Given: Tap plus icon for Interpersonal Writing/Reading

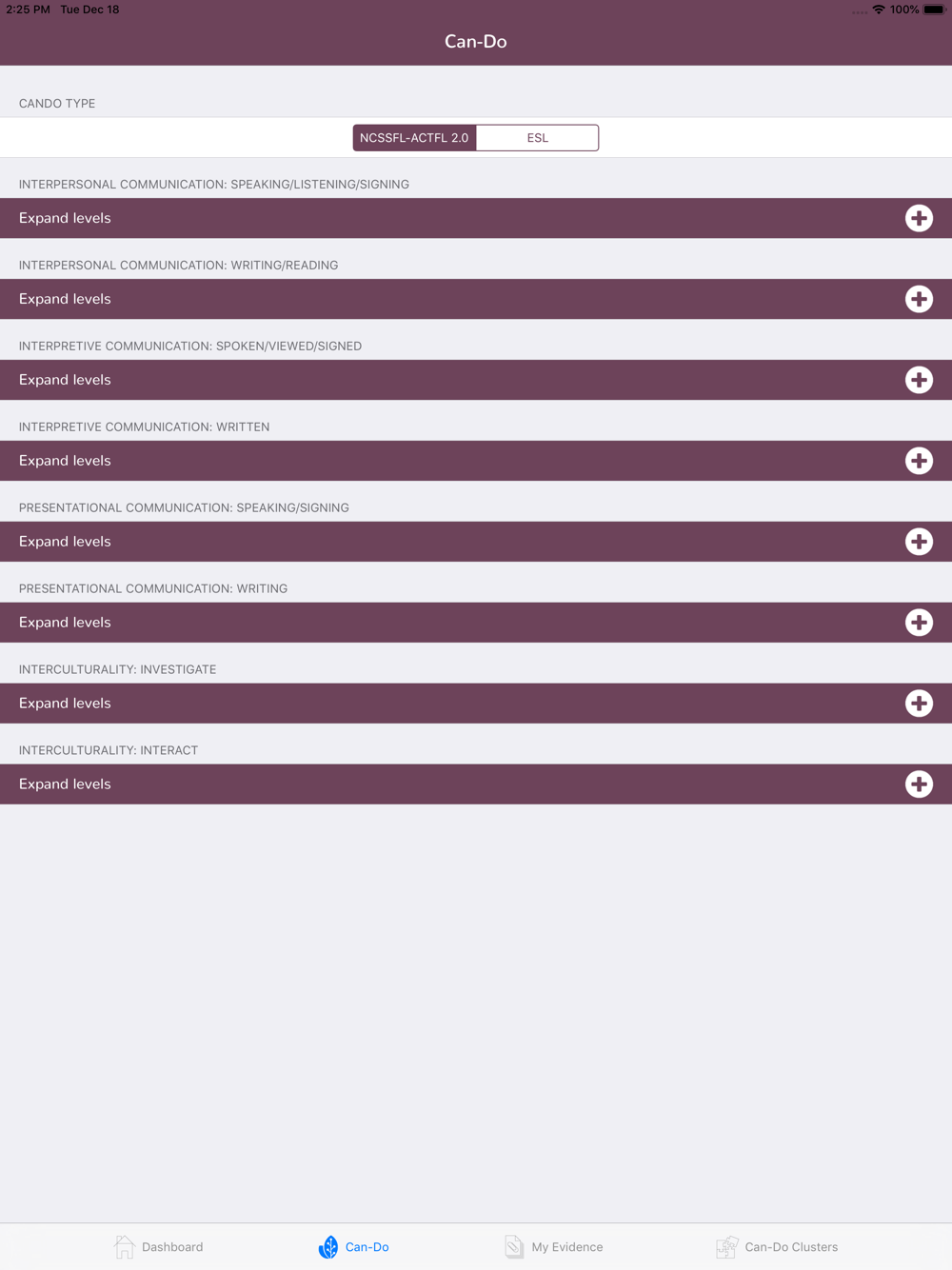Looking at the screenshot, I should point(919,299).
